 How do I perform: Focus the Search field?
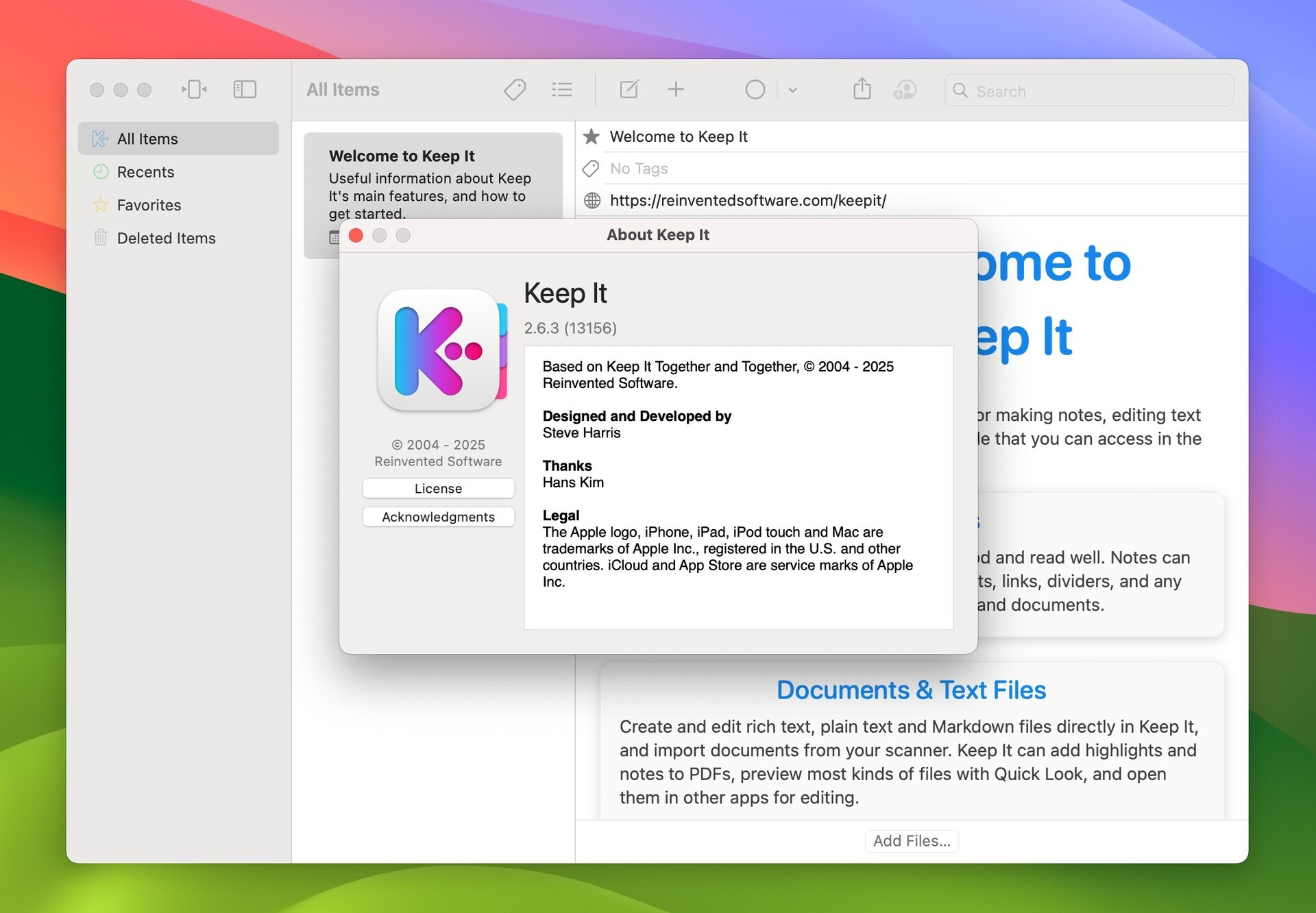pos(1089,90)
